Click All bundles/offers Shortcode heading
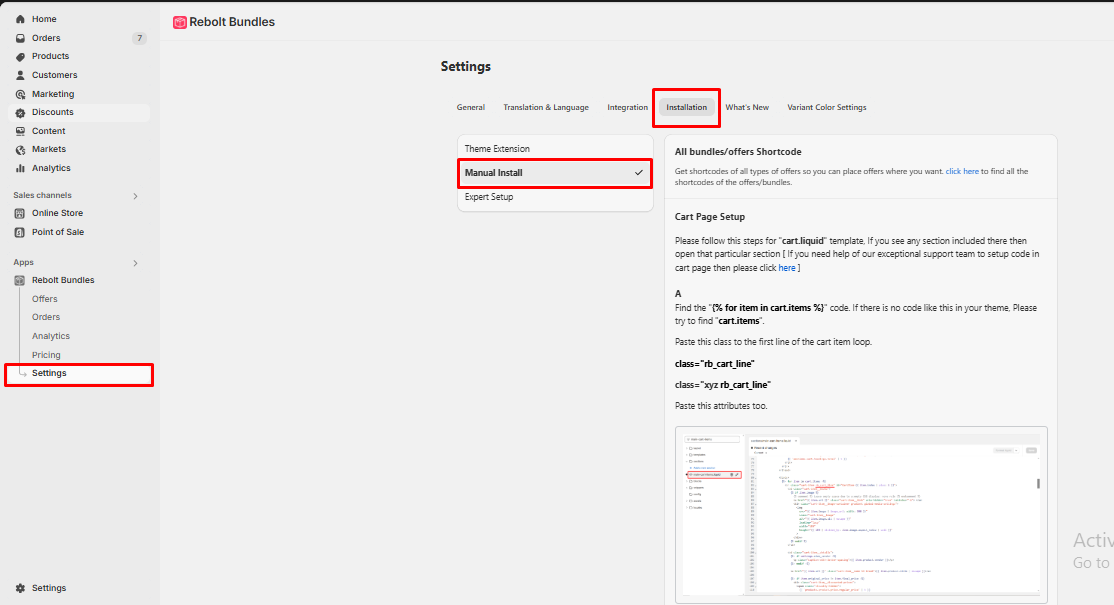The width and height of the screenshot is (1114, 605). [738, 152]
